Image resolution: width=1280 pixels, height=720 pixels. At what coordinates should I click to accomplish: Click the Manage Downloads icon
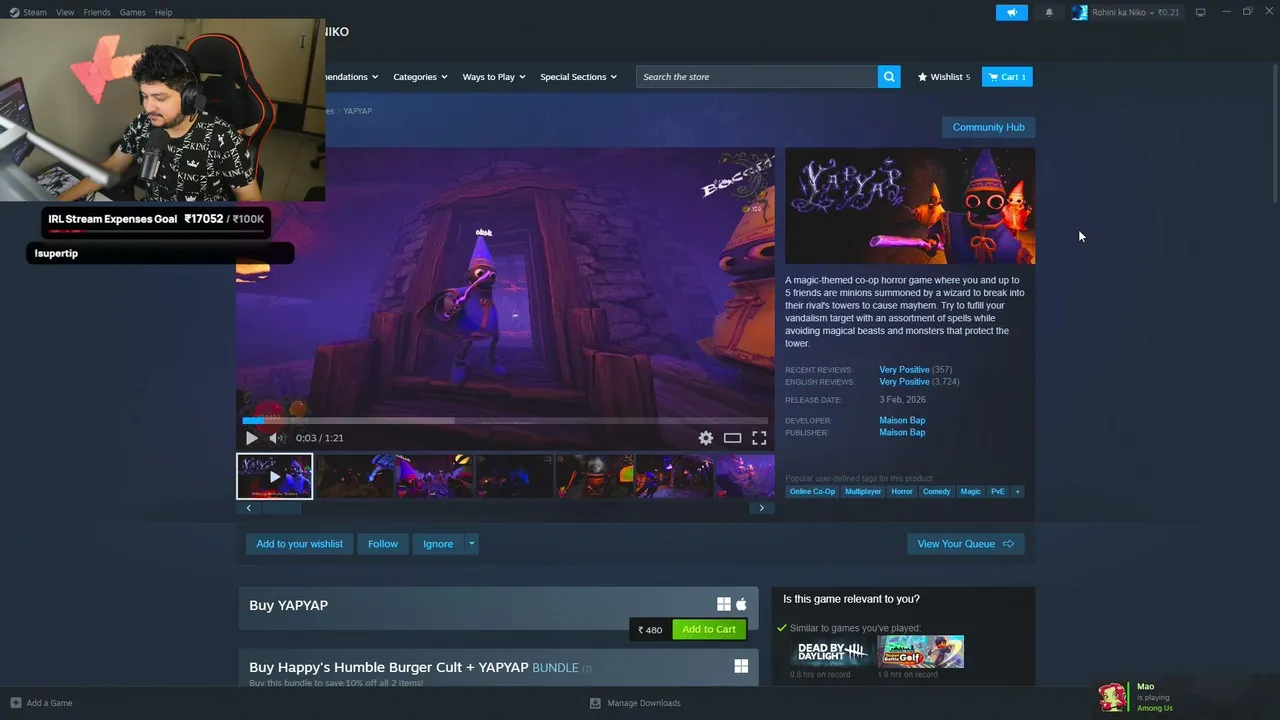pyautogui.click(x=595, y=703)
